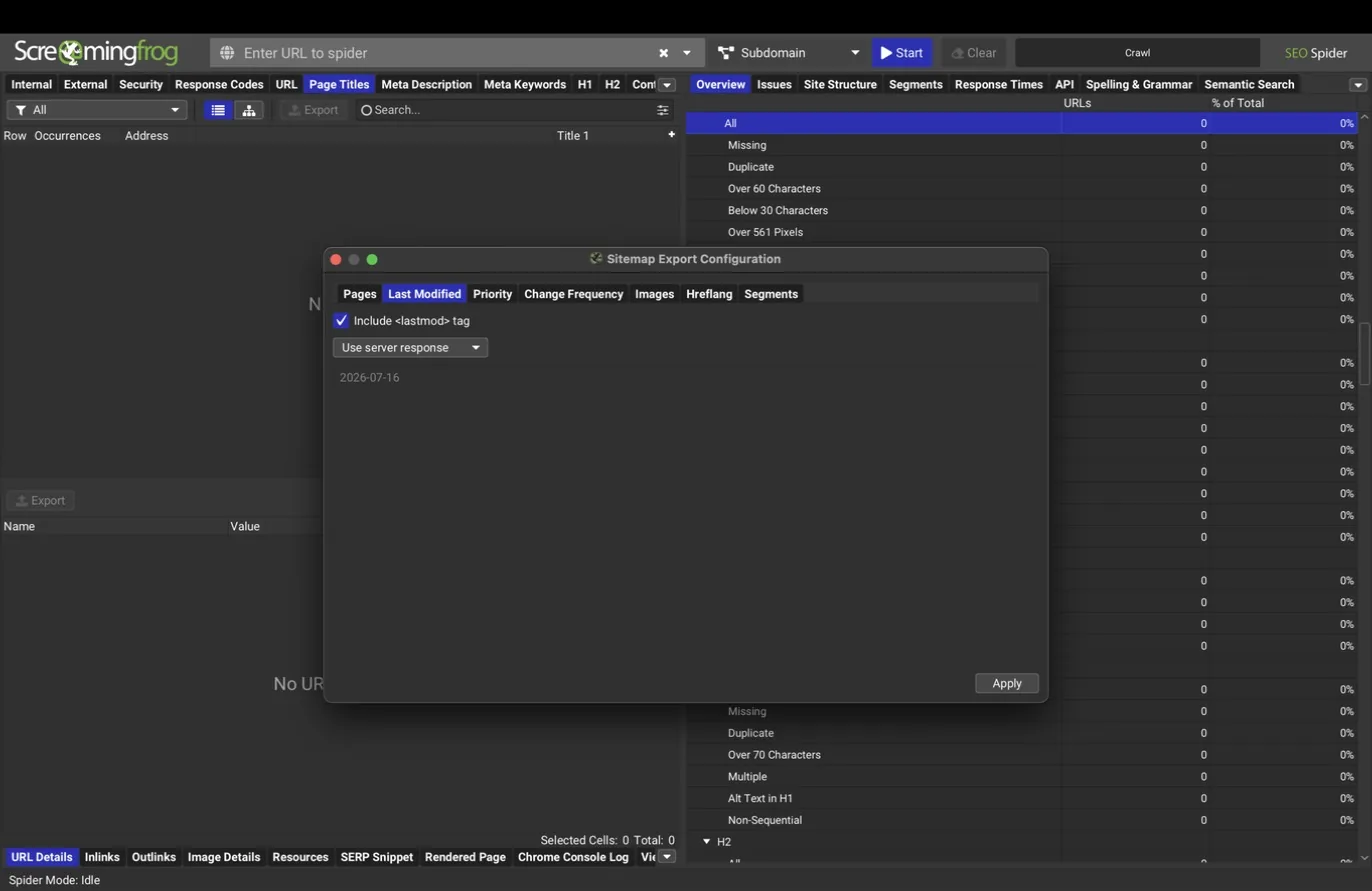Select the Below 30 Characters row

(x=1023, y=211)
